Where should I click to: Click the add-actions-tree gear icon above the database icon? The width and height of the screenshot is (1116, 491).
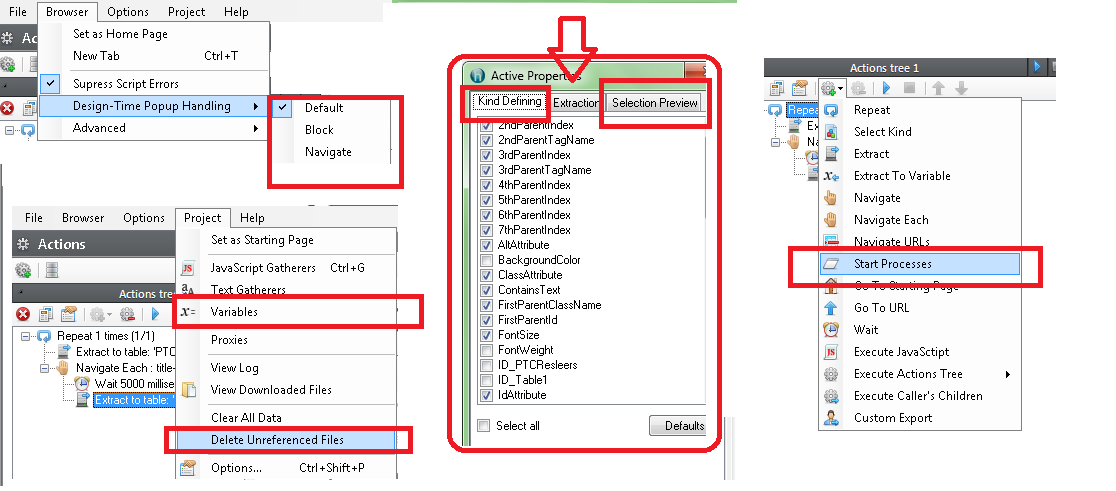coord(23,270)
